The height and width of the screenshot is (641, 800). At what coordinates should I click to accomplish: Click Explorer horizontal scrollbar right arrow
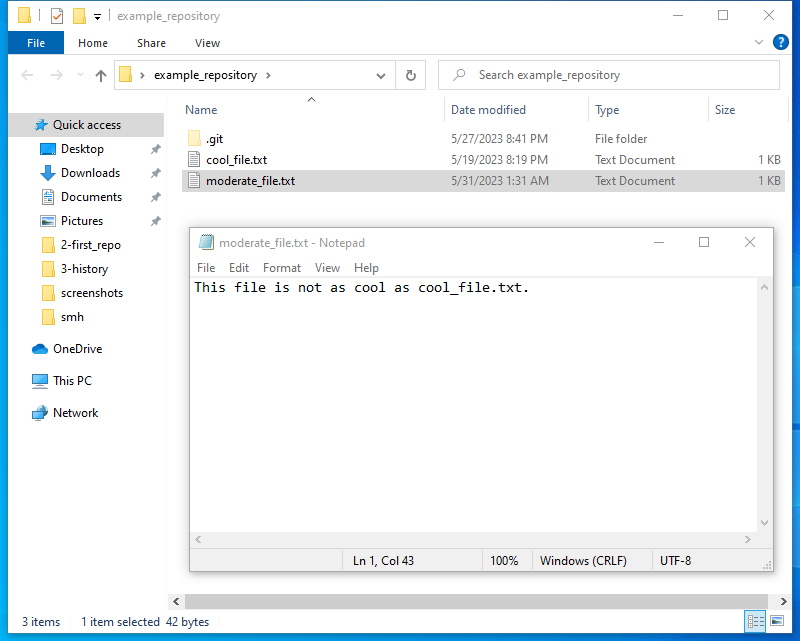tap(783, 601)
